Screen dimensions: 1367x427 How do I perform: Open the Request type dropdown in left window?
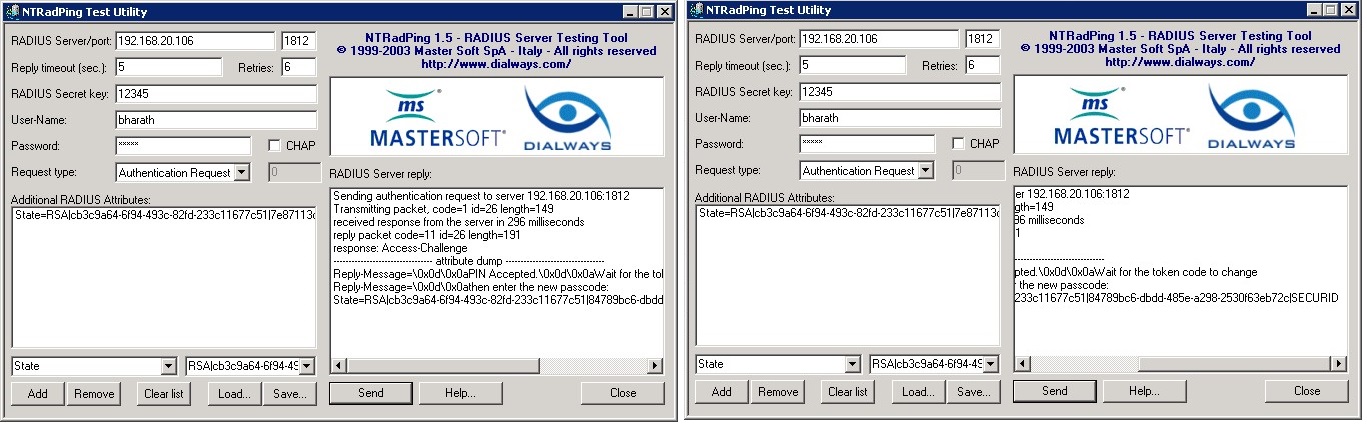click(241, 173)
